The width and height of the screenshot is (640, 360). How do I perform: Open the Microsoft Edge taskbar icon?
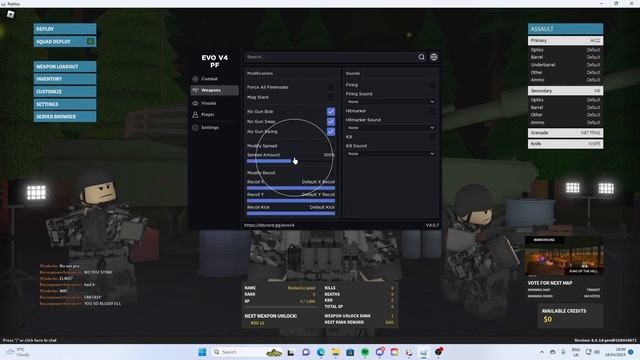[x=321, y=352]
